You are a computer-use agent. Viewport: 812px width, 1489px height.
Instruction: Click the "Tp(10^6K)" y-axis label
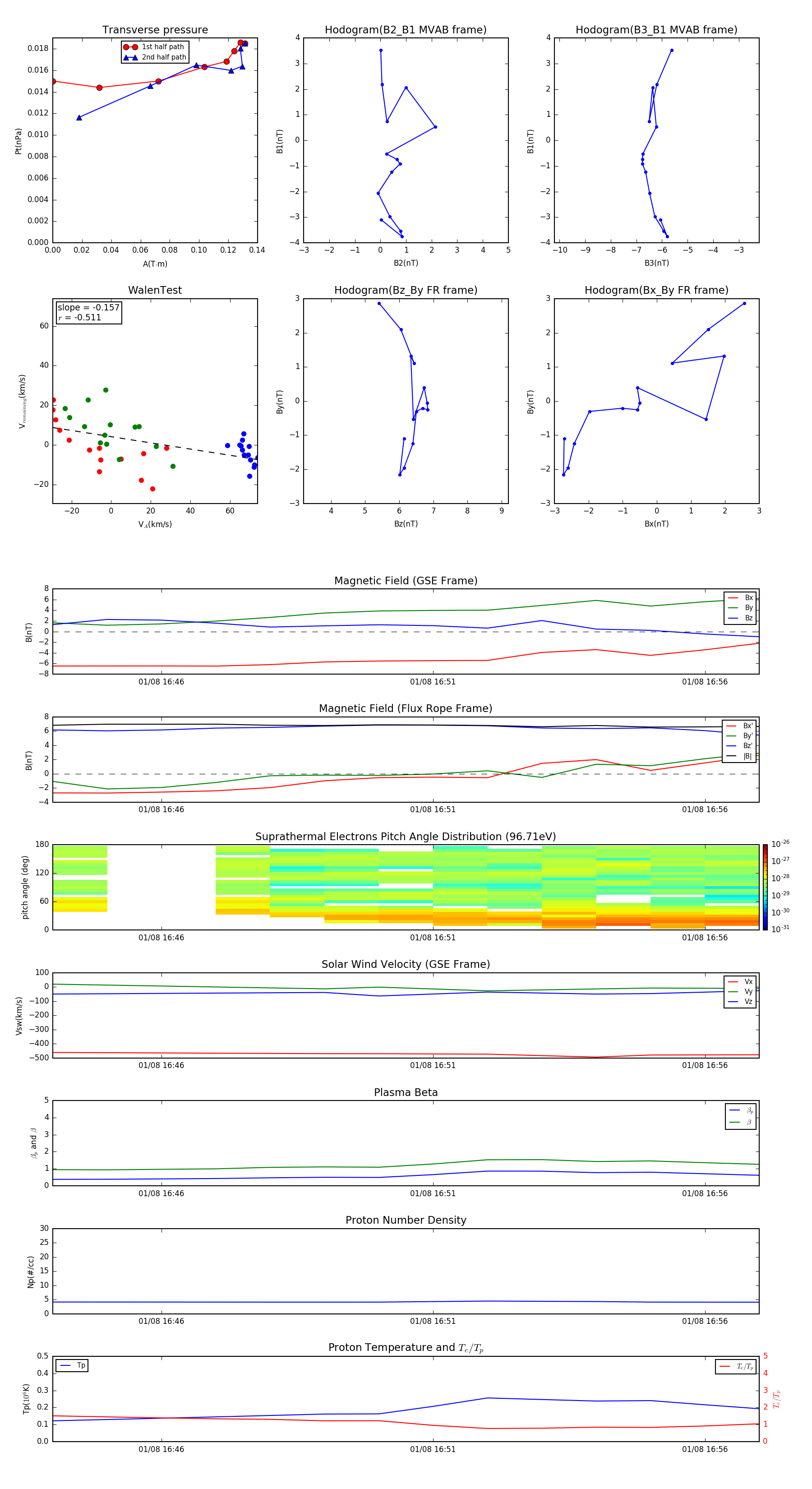pos(26,1399)
